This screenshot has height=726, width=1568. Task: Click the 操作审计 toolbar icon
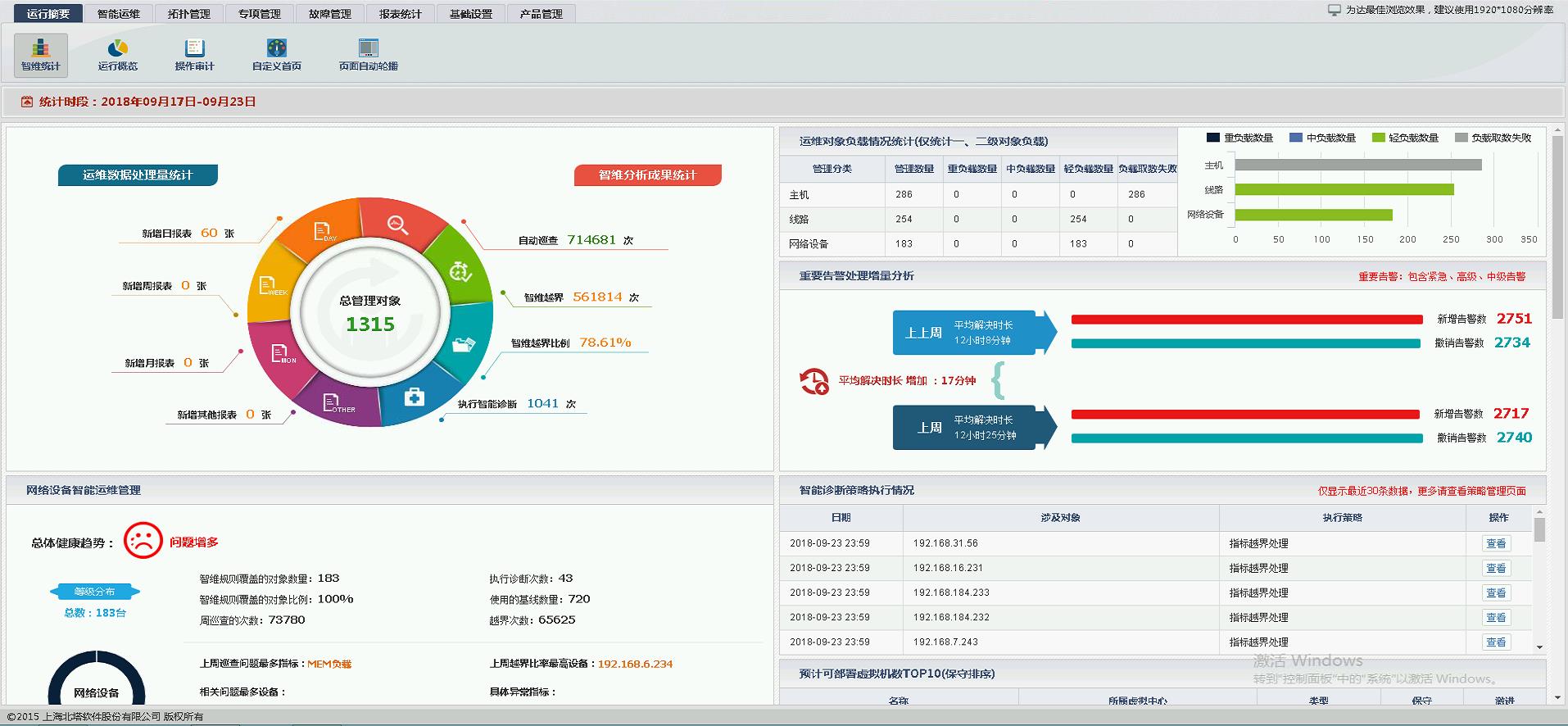[194, 54]
